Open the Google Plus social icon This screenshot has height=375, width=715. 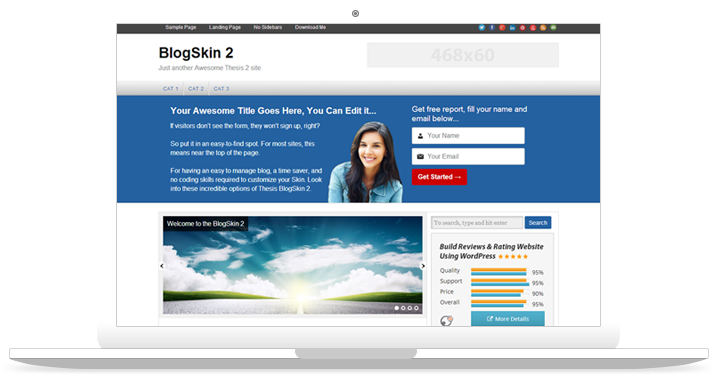click(x=502, y=28)
